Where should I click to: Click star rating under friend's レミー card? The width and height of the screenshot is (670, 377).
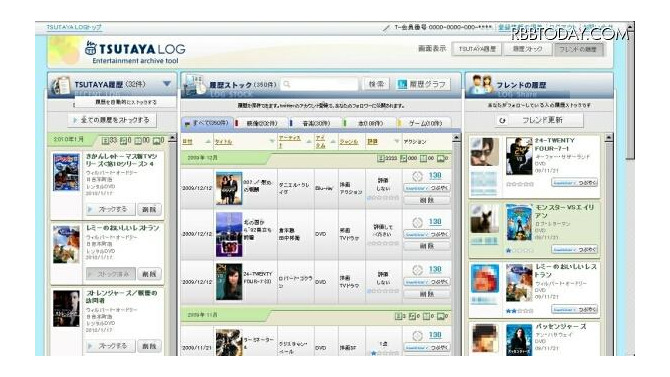pos(520,311)
